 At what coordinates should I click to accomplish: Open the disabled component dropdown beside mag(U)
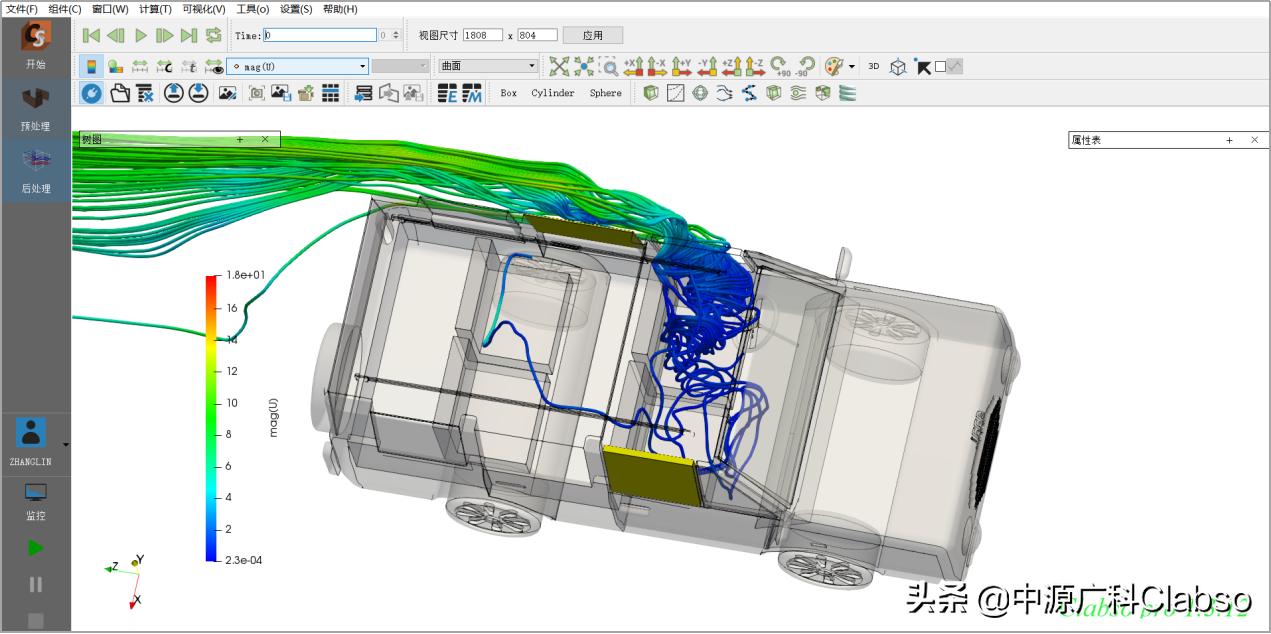click(401, 66)
